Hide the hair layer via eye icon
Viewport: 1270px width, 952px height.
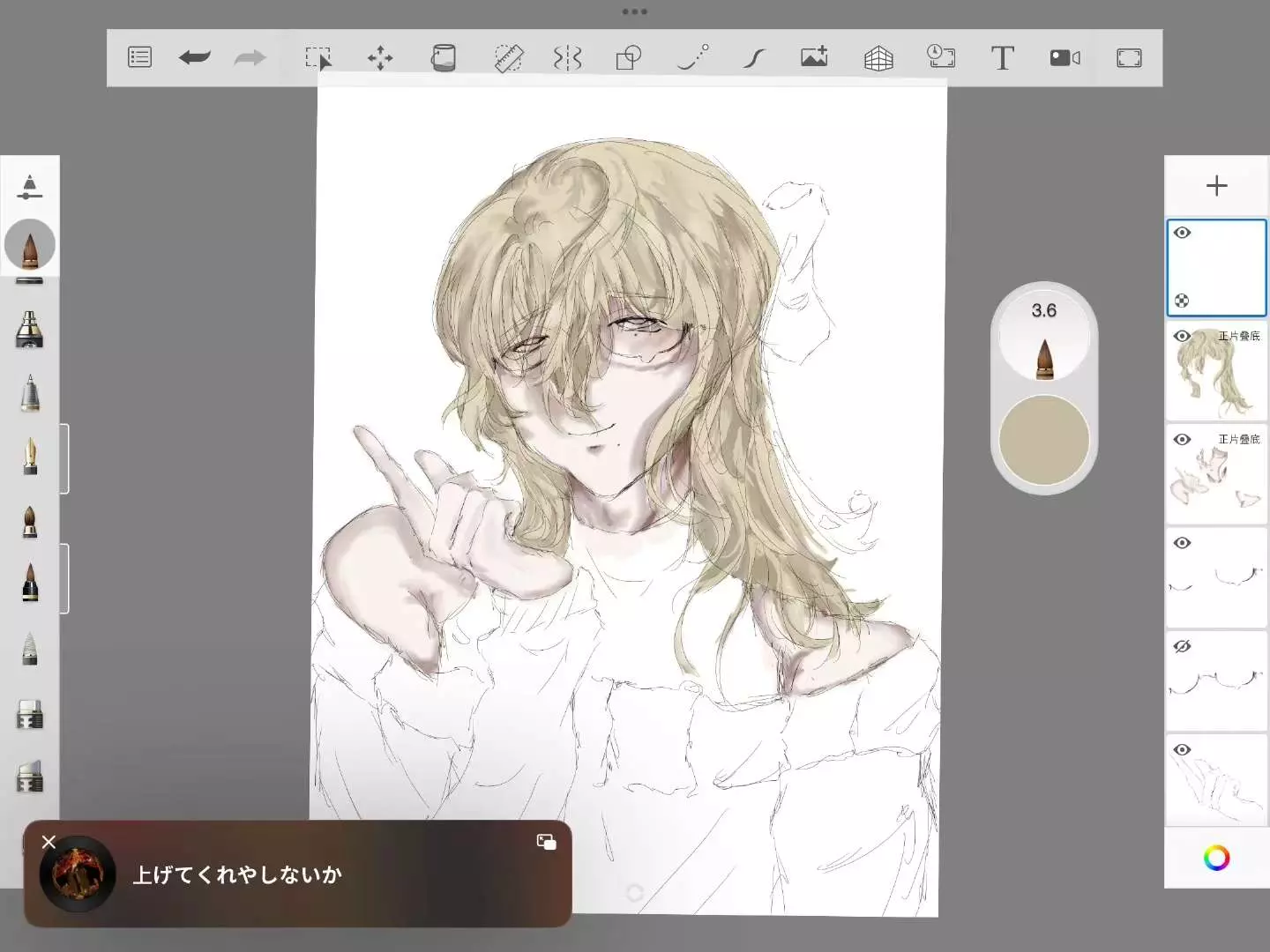1182,336
